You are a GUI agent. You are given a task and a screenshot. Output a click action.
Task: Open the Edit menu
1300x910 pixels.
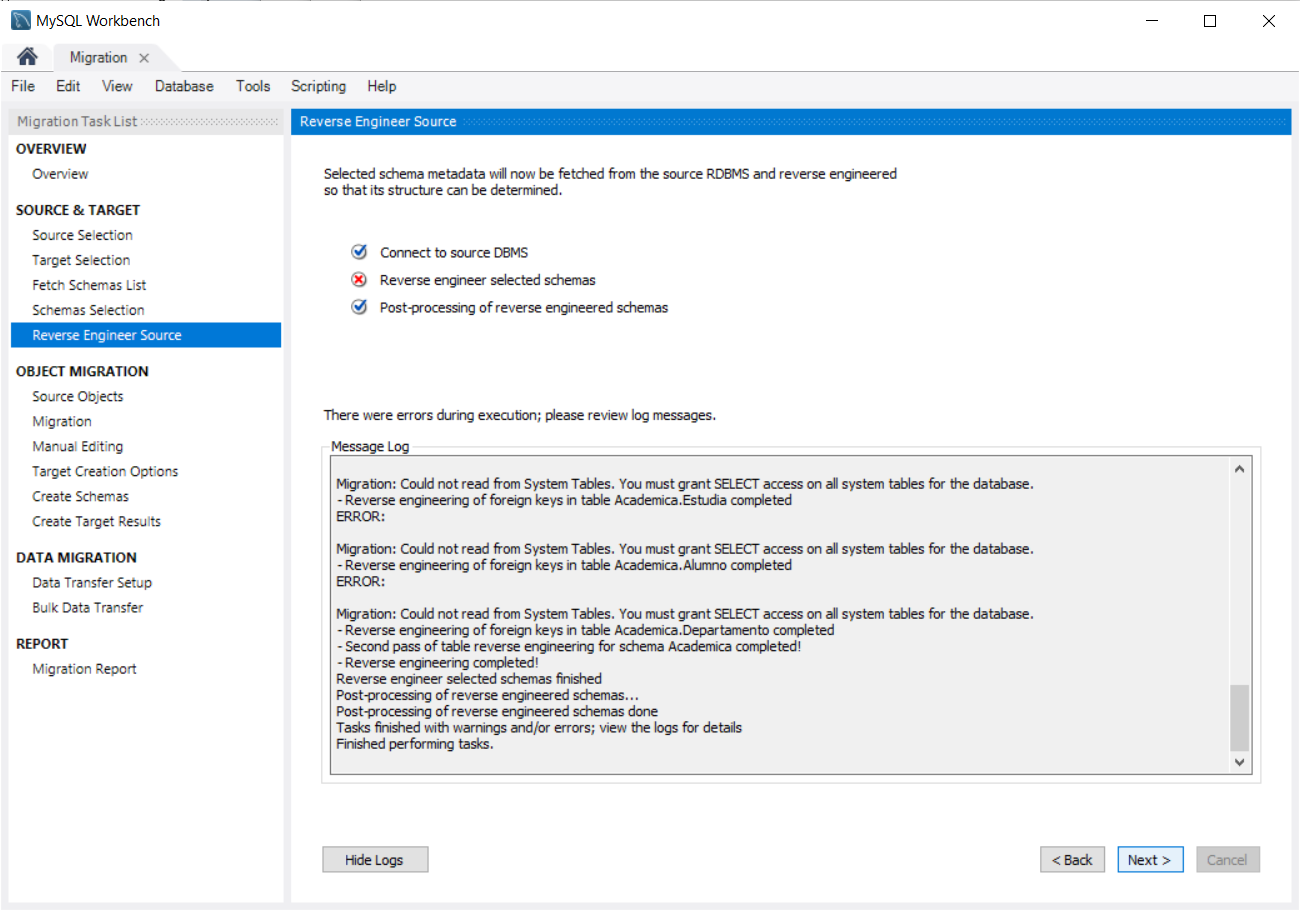[x=68, y=86]
